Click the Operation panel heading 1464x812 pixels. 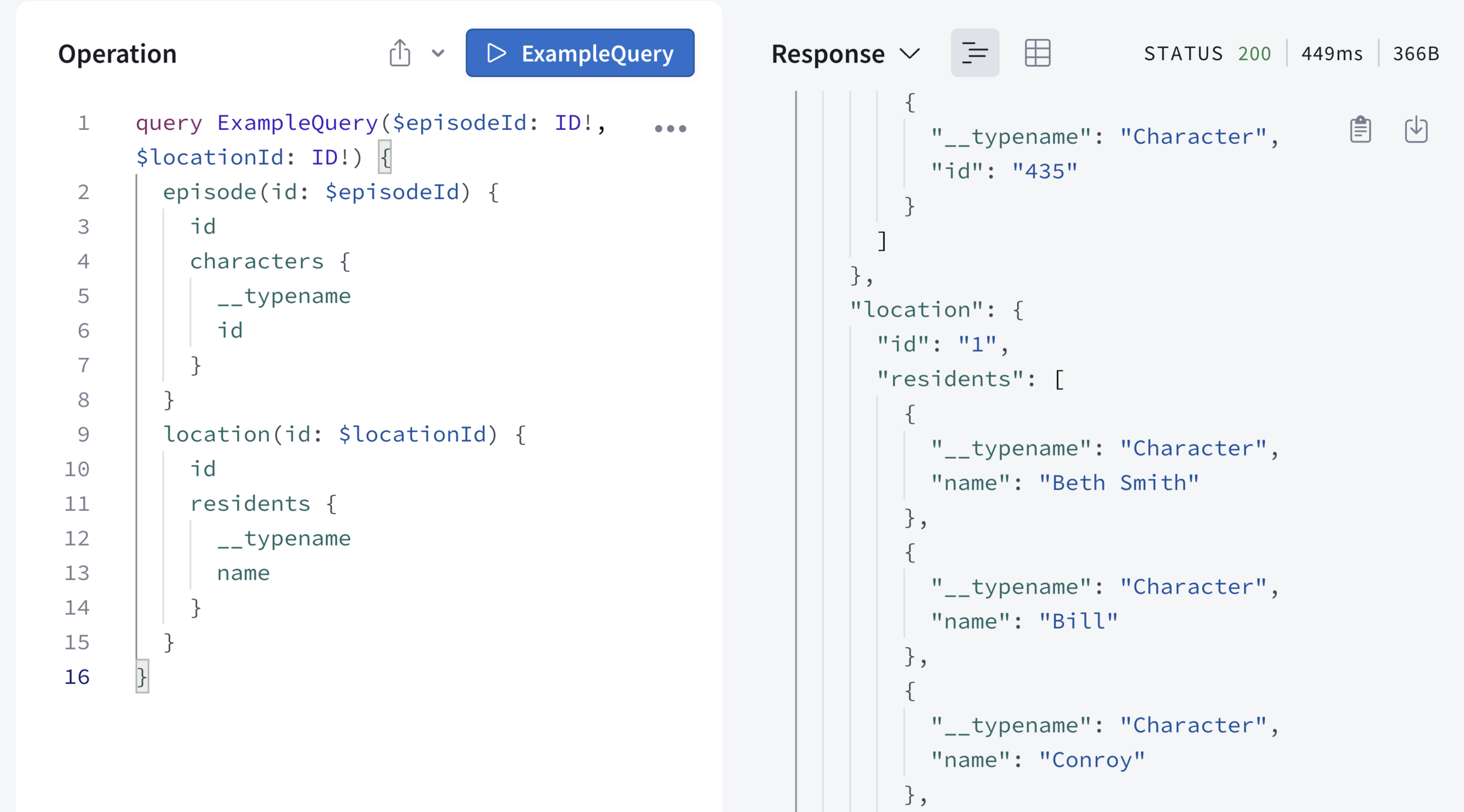click(x=117, y=54)
